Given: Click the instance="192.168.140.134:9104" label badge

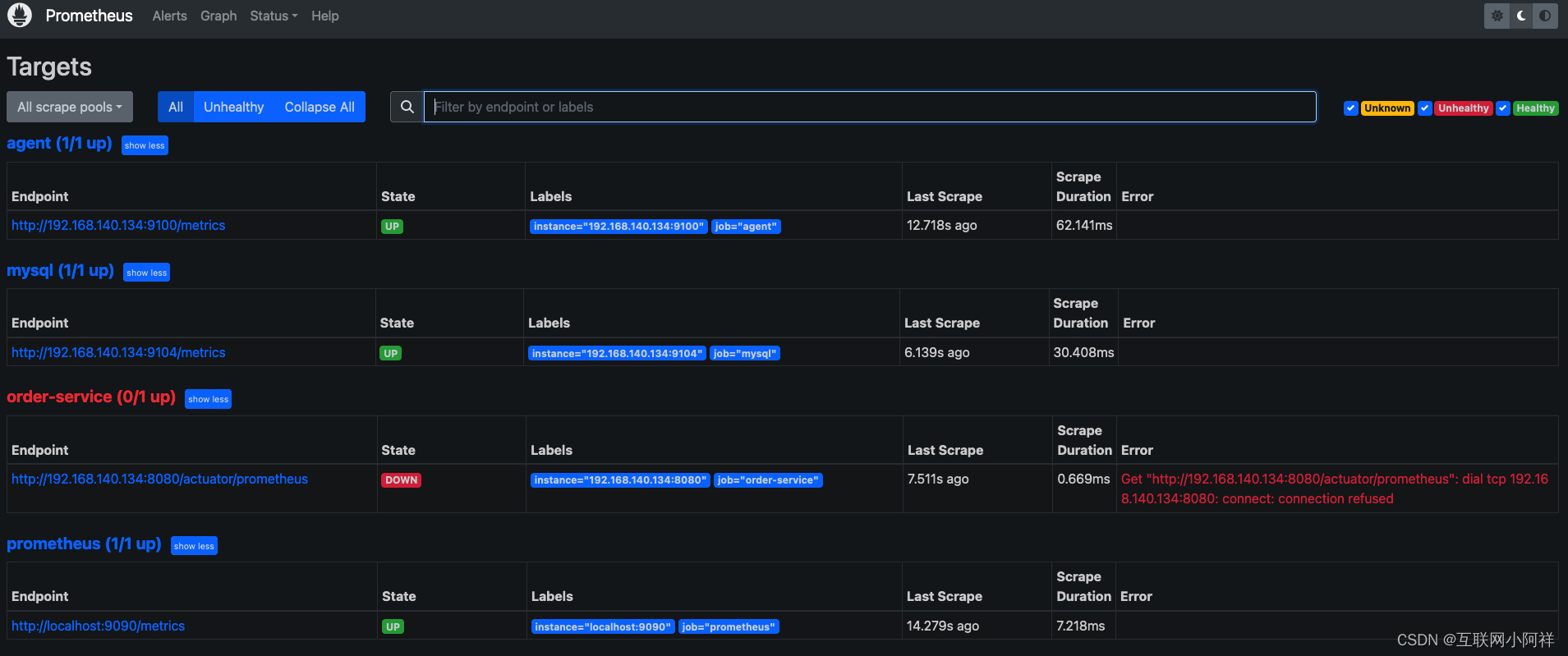Looking at the screenshot, I should (617, 354).
